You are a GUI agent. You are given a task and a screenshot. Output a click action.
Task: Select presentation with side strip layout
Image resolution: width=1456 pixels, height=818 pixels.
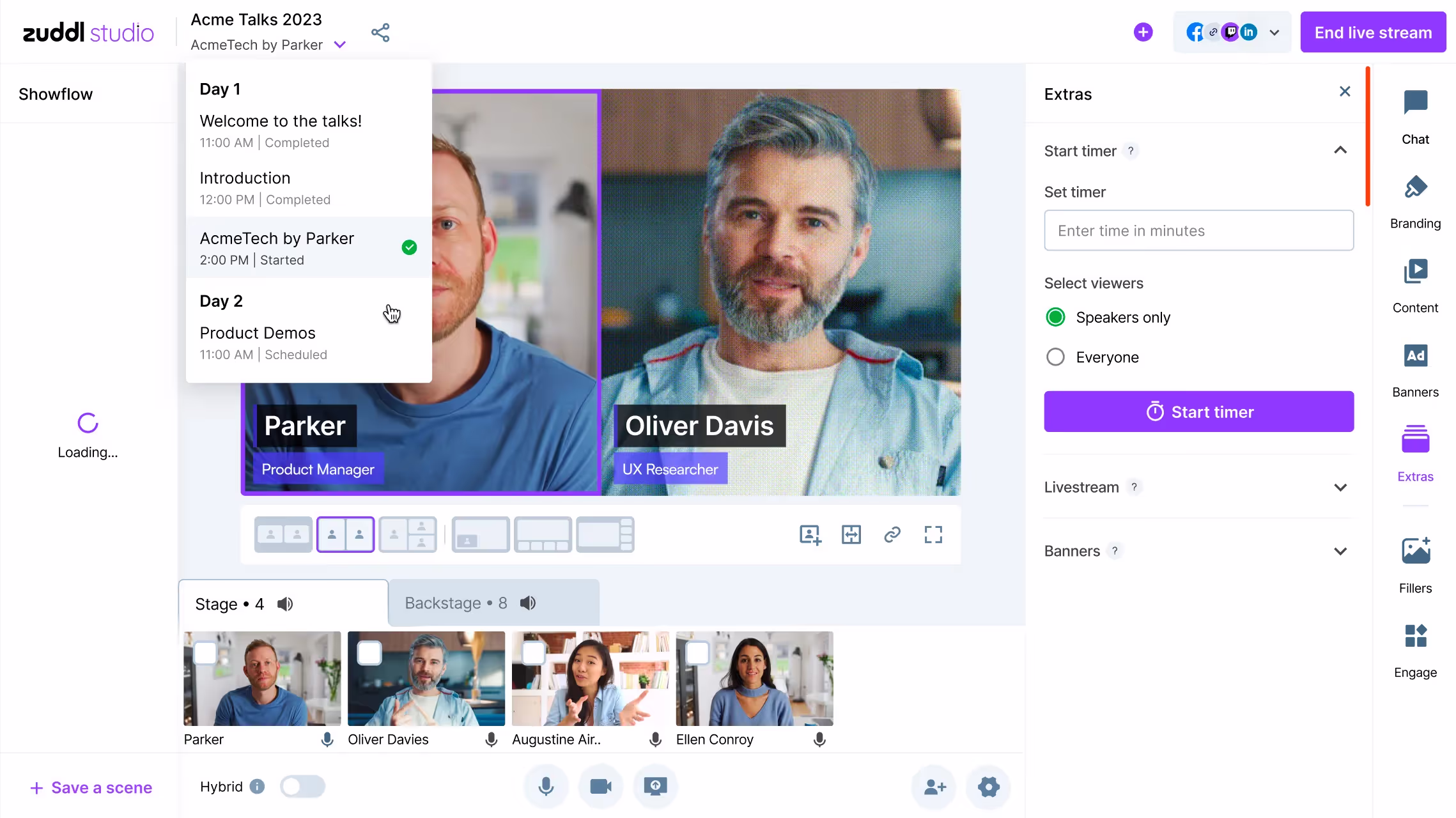tap(605, 534)
